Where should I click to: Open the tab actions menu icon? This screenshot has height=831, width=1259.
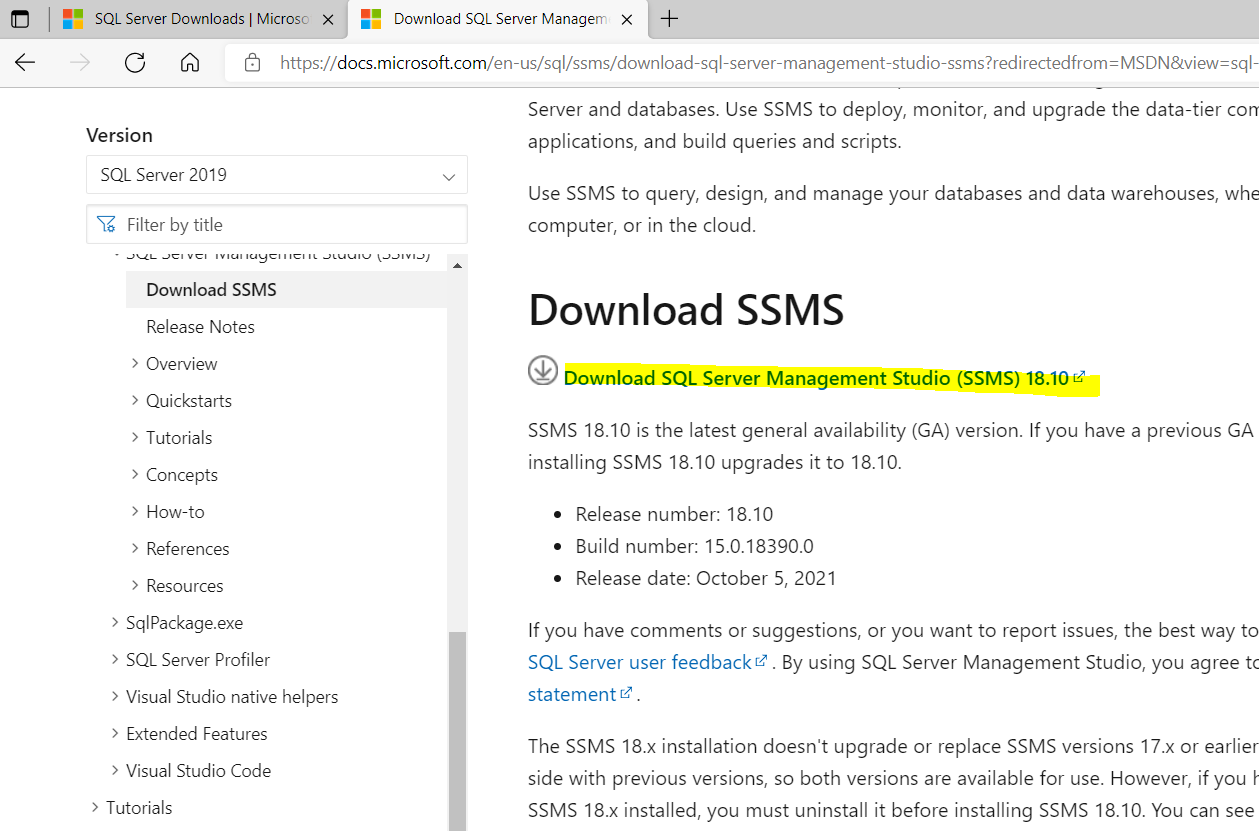pos(20,19)
